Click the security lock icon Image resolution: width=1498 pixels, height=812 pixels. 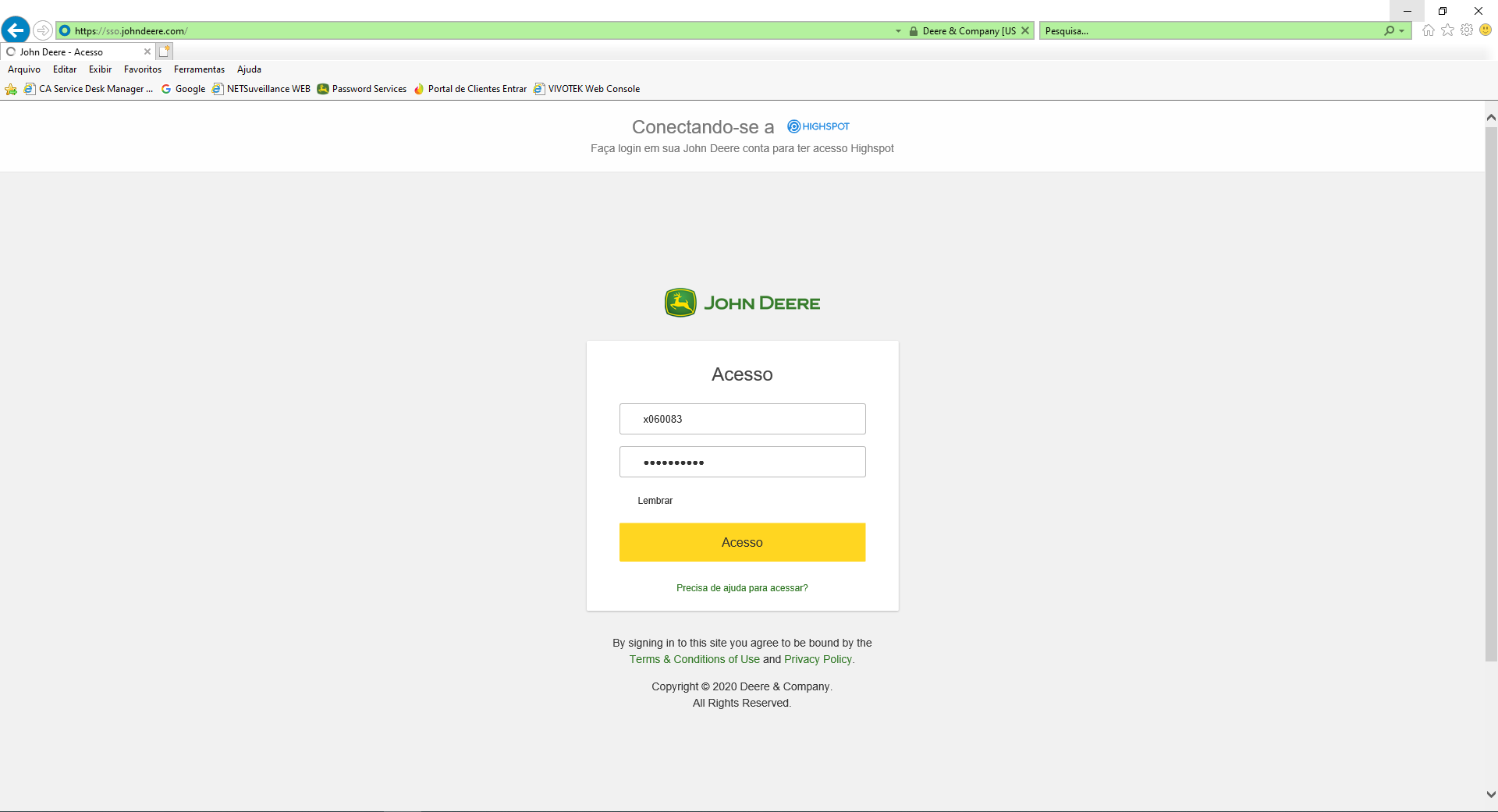[914, 31]
